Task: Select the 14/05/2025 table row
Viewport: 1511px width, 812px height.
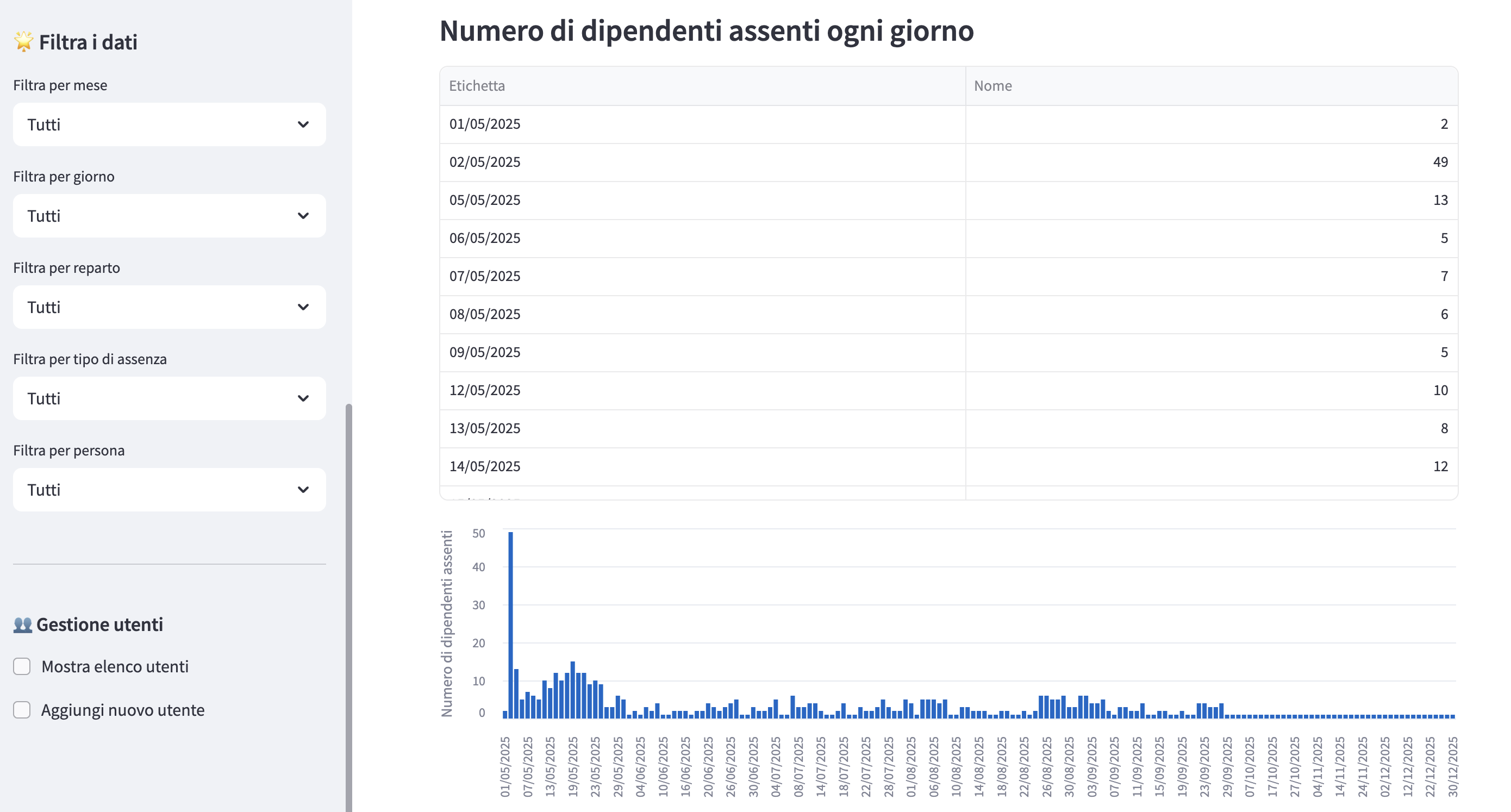Action: 484,466
